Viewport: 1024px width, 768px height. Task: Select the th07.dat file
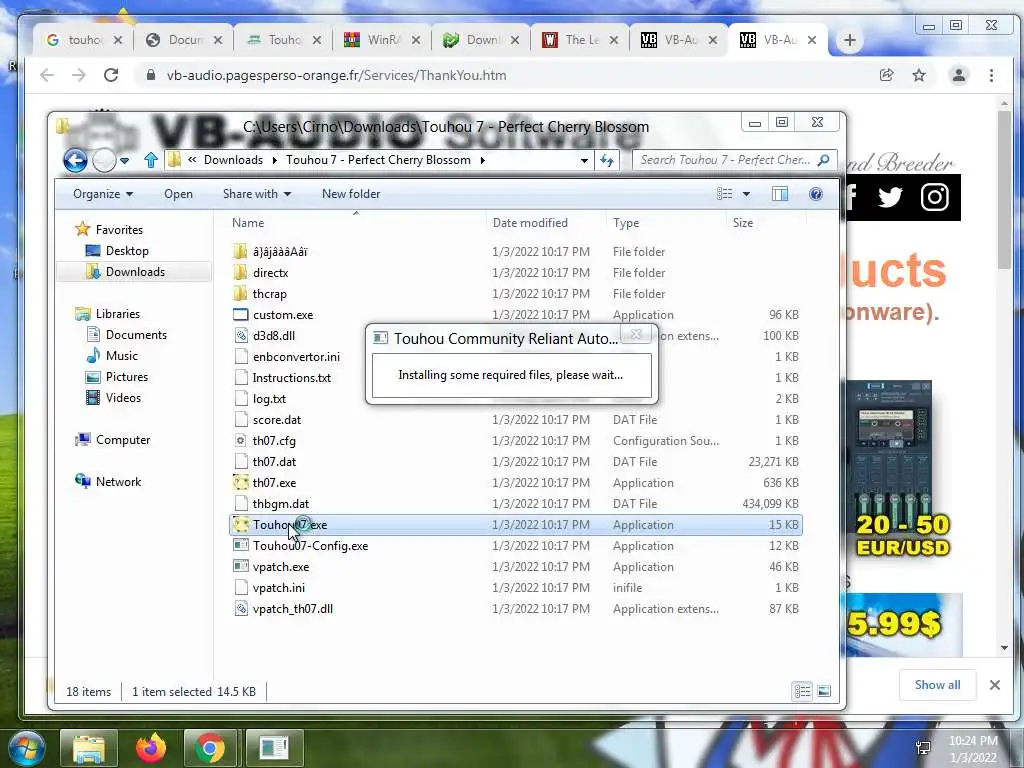(x=274, y=462)
